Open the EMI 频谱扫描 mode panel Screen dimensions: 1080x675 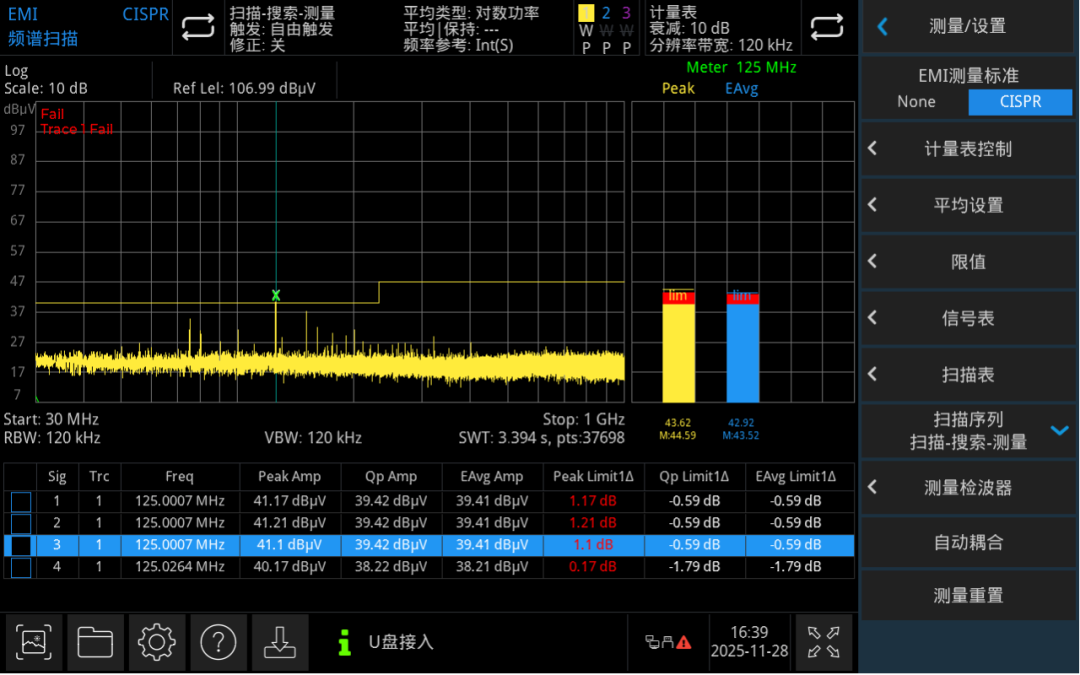pos(87,27)
